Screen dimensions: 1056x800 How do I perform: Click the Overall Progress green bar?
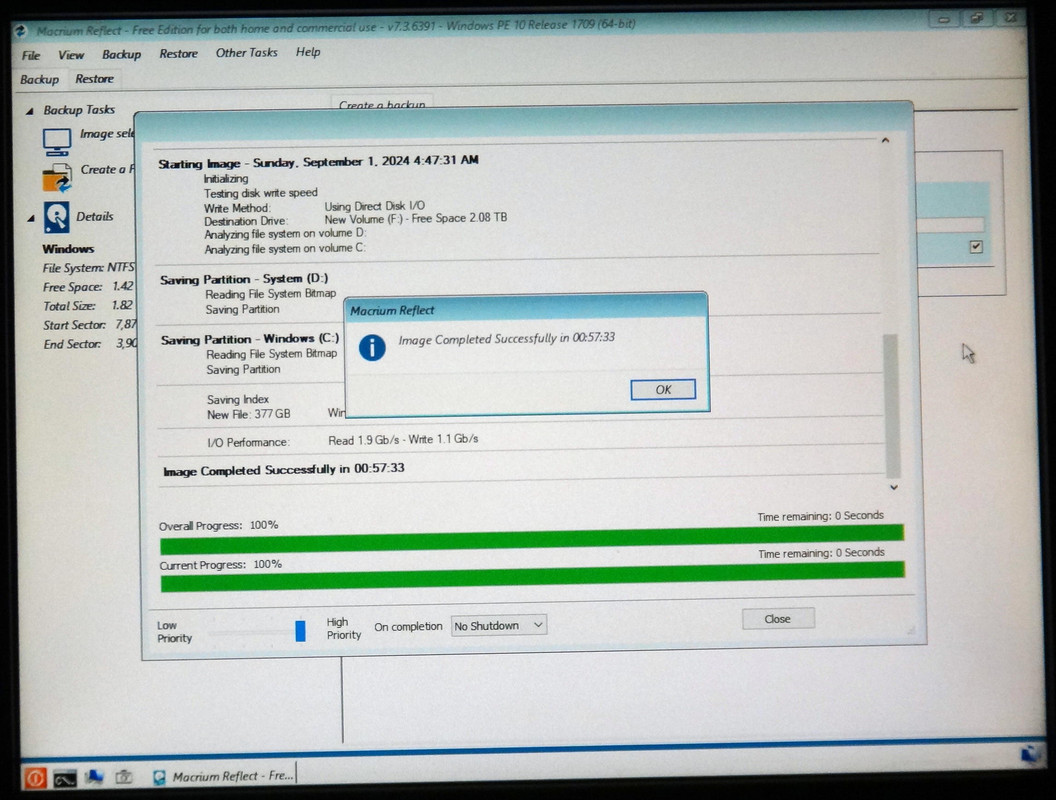pos(531,539)
